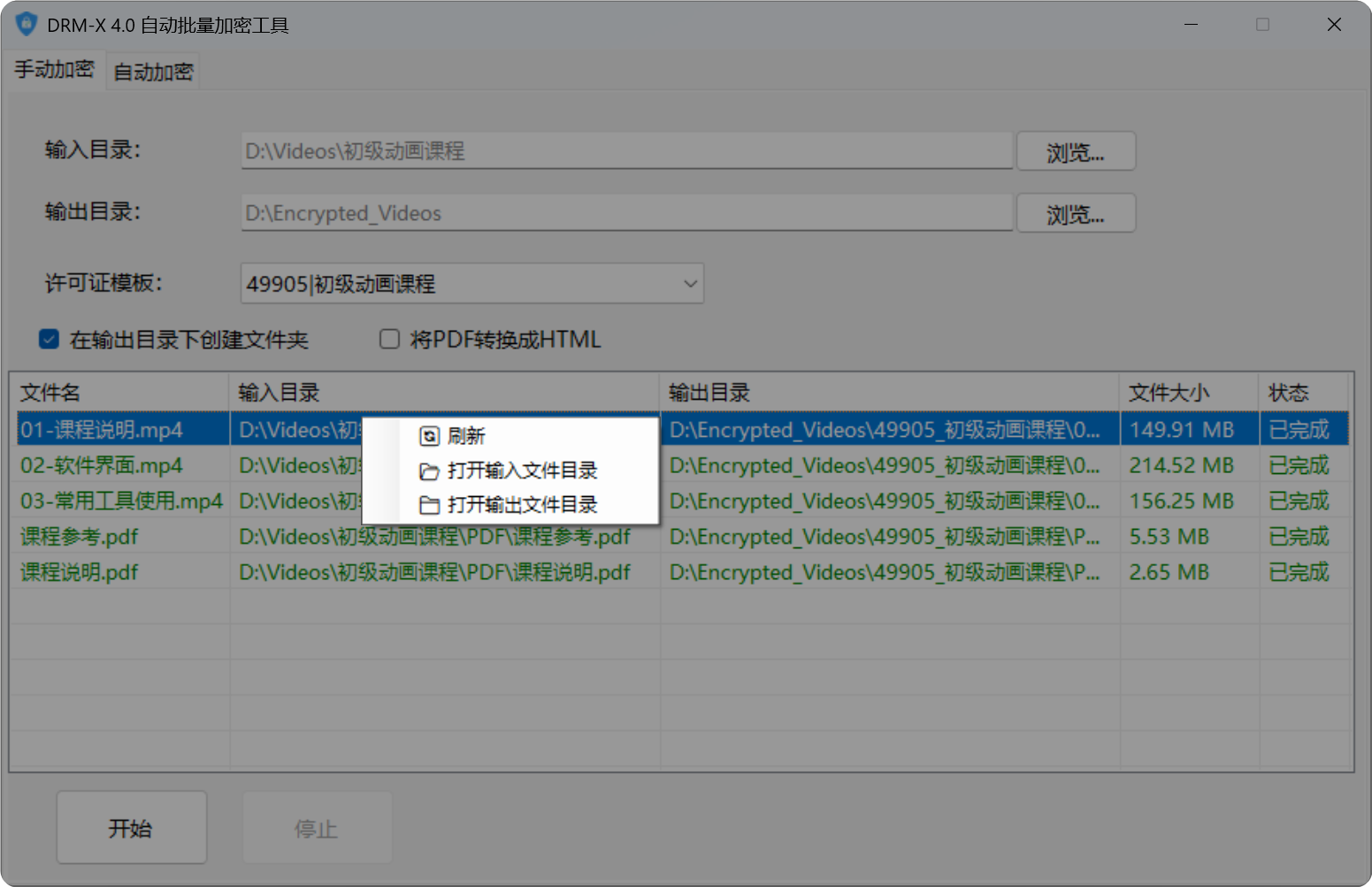1372x887 pixels.
Task: Switch to the 自动加密 tab
Action: pyautogui.click(x=153, y=72)
